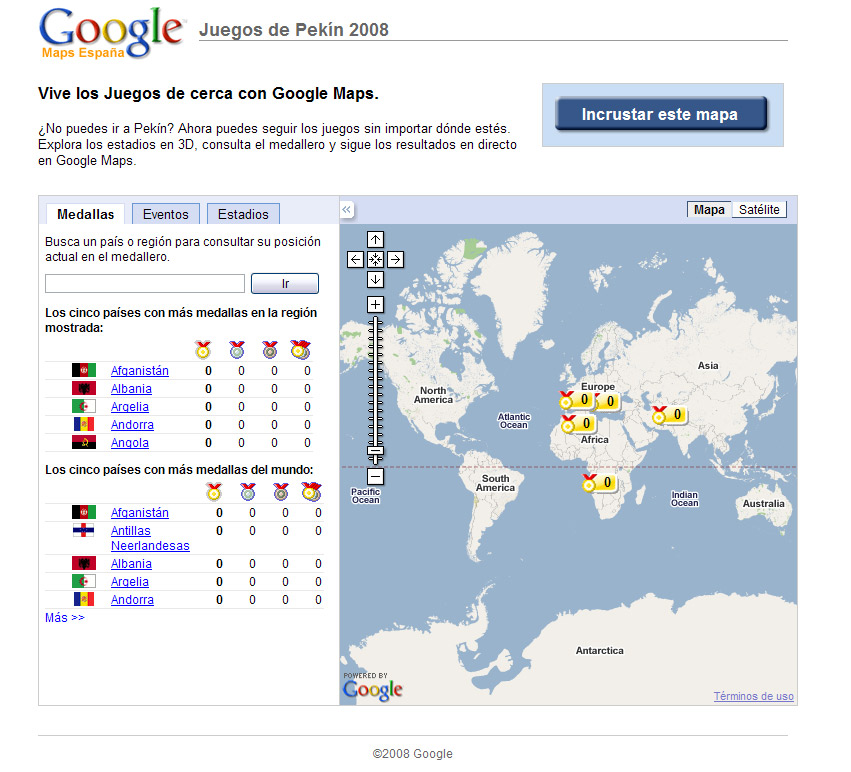851x772 pixels.
Task: Switch to Satélite view
Action: click(759, 210)
